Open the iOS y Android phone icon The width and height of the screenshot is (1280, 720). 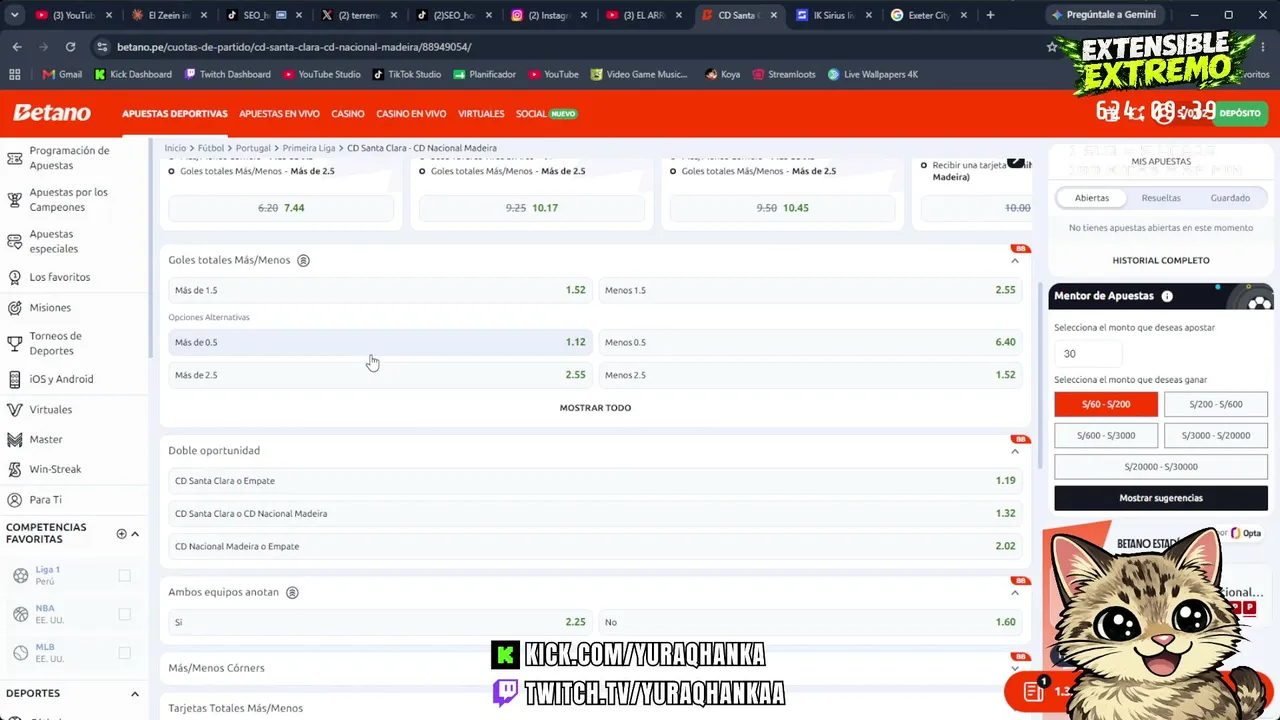(14, 379)
